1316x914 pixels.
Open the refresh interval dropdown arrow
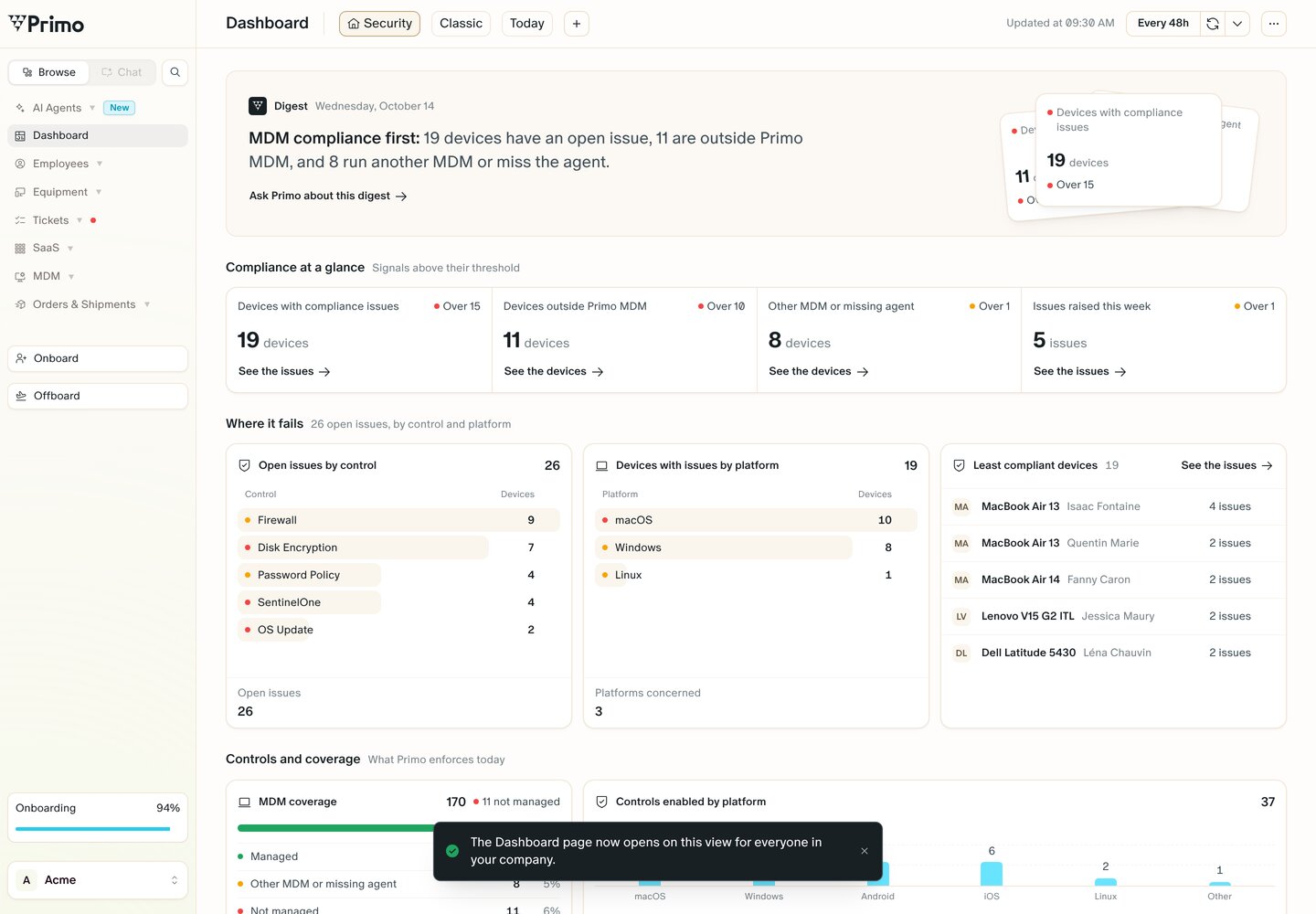(1237, 24)
